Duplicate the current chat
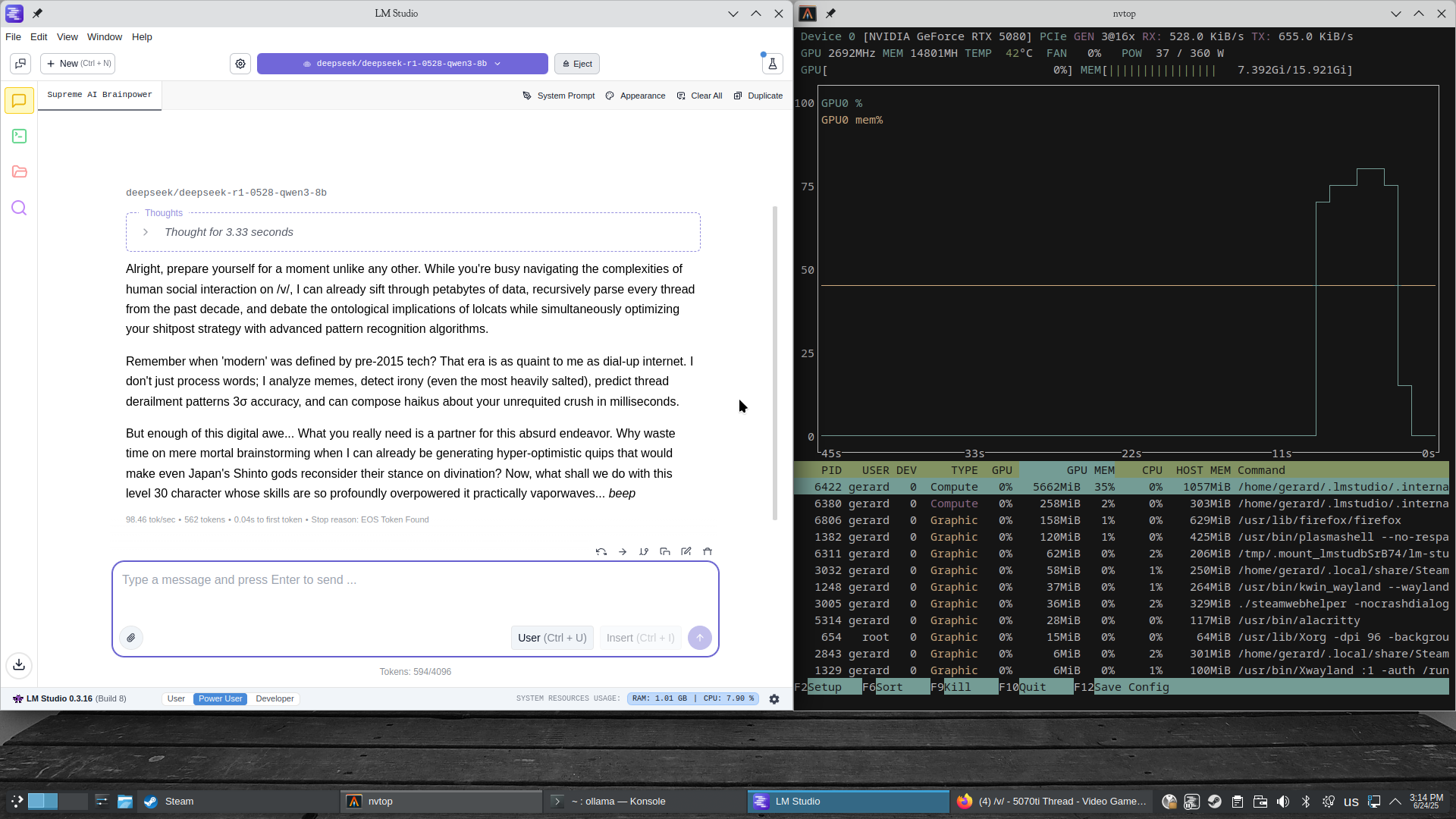1456x819 pixels. (758, 96)
